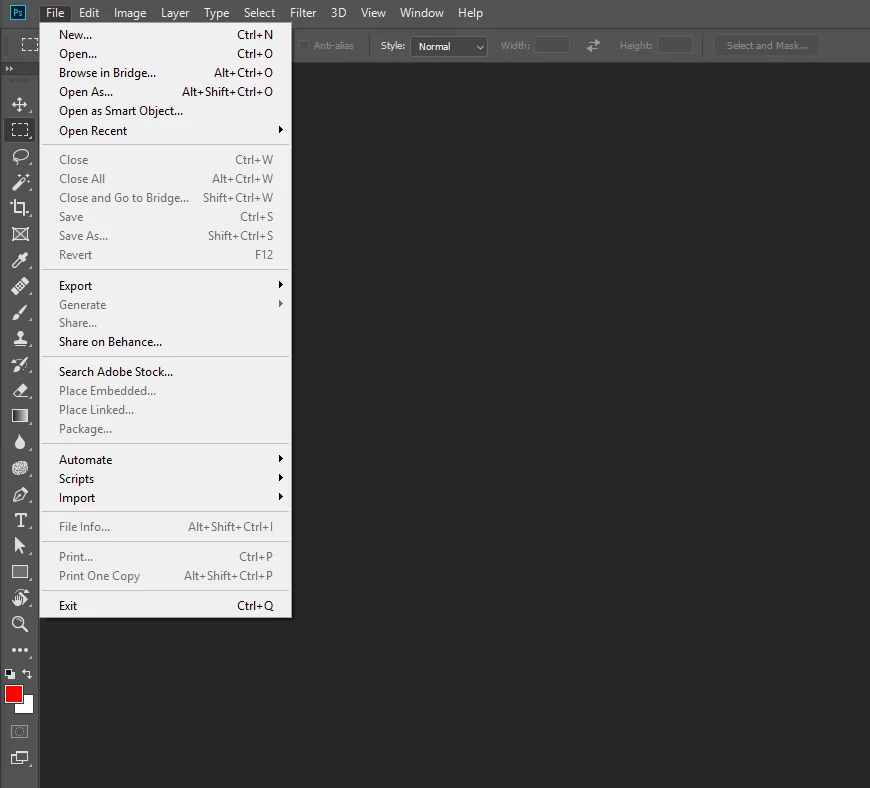Select the Clone Stamp tool
The image size is (870, 788).
[20, 339]
